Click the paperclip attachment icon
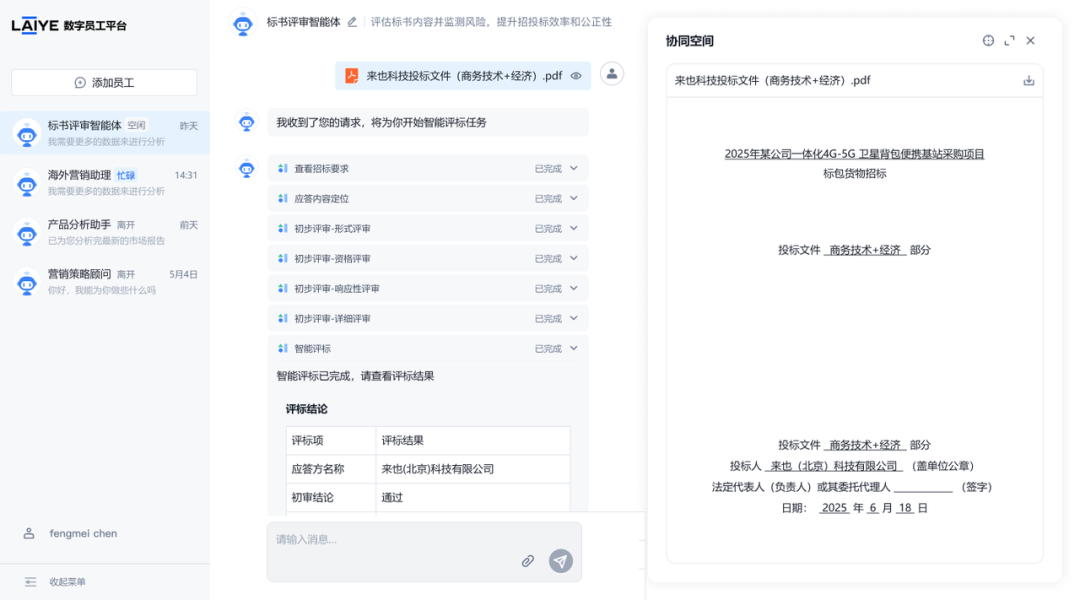1080x600 pixels. point(528,561)
